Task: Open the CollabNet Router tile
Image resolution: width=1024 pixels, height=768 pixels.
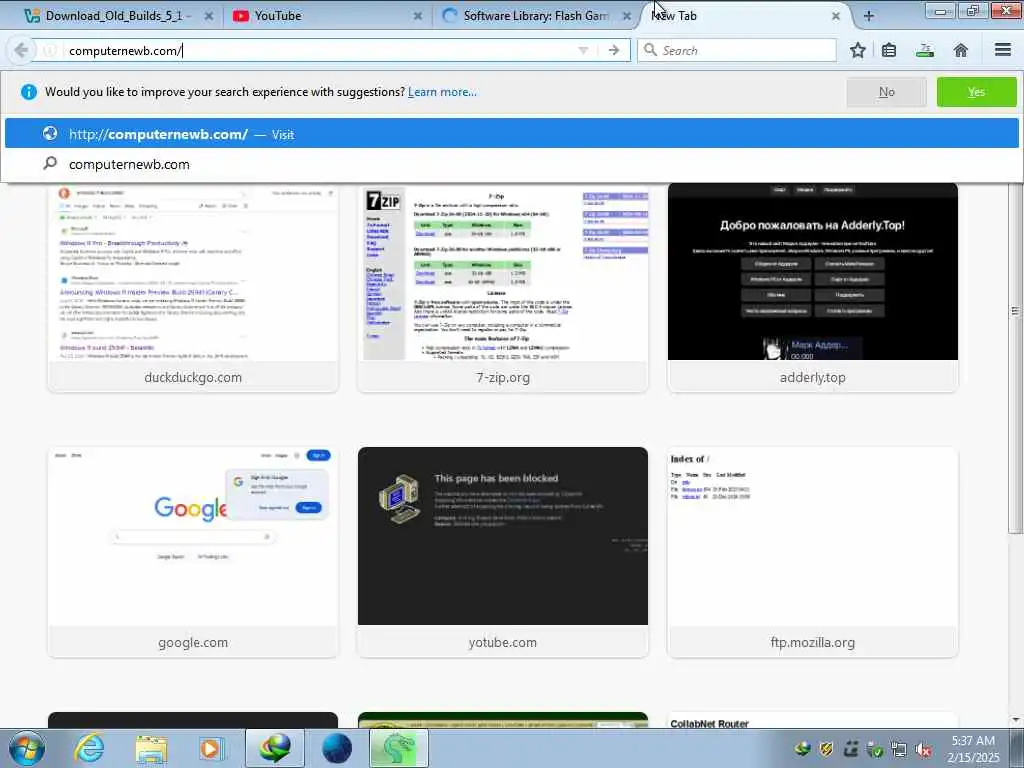Action: coord(812,720)
